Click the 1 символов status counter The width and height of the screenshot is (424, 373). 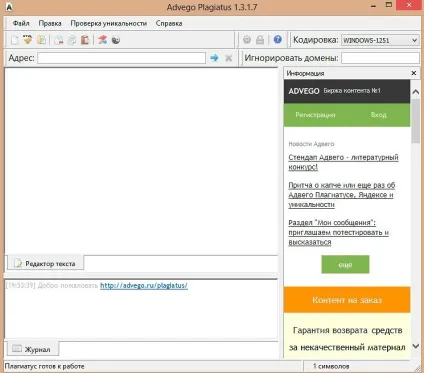(331, 366)
